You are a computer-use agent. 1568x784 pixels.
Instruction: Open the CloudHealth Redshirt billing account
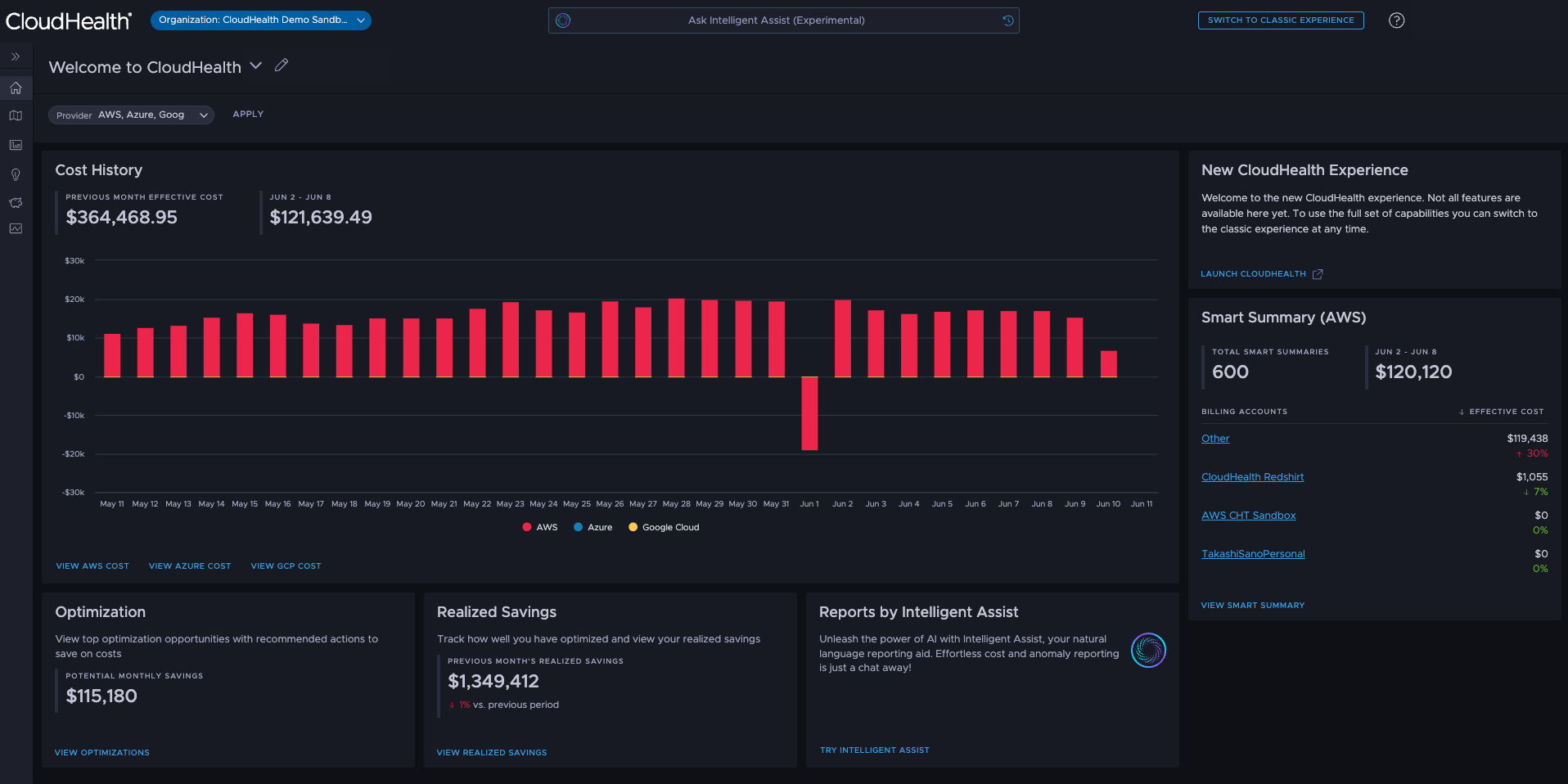[1251, 476]
